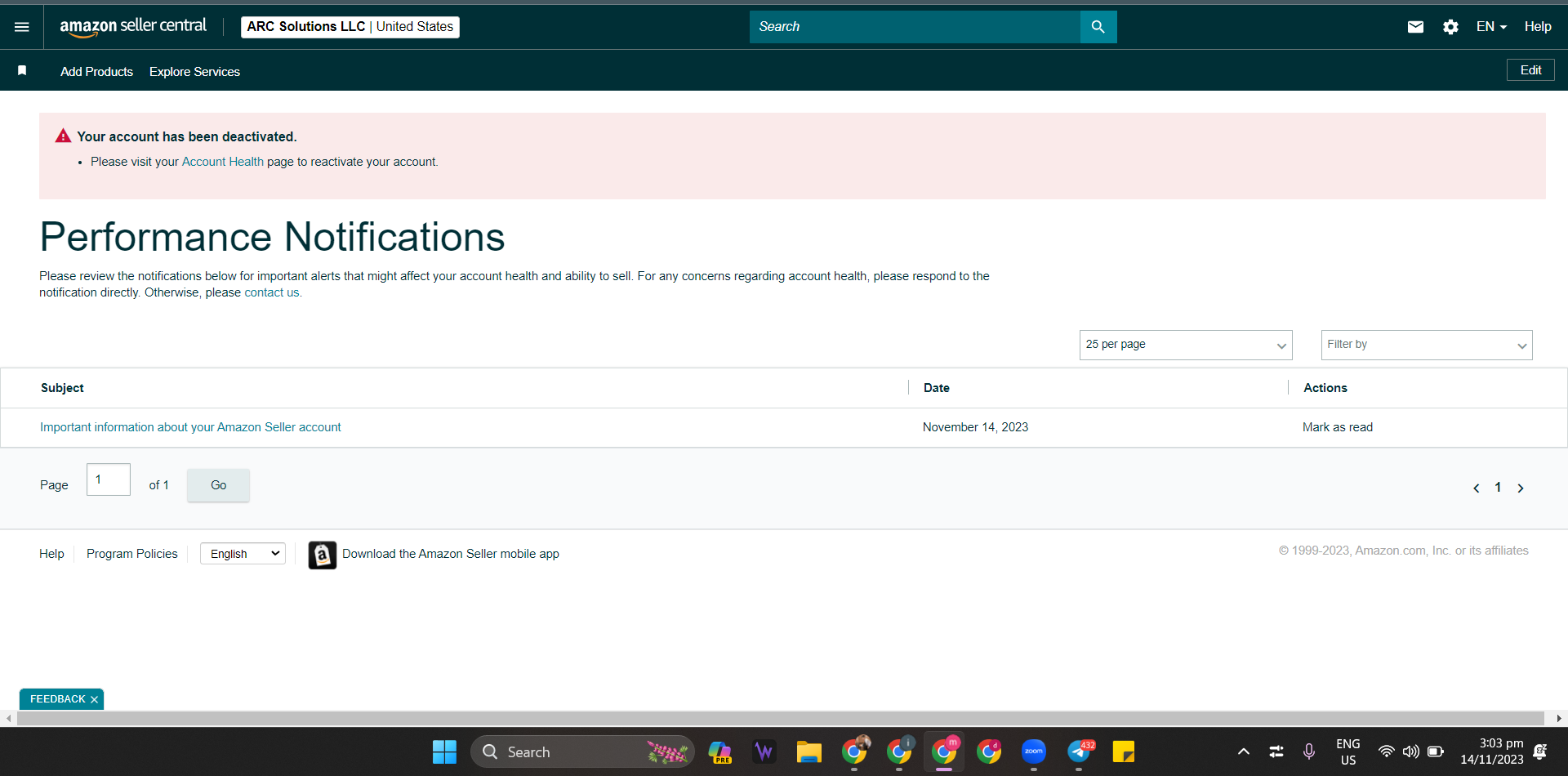
Task: Click the November 14, 2023 date cell
Action: point(975,427)
